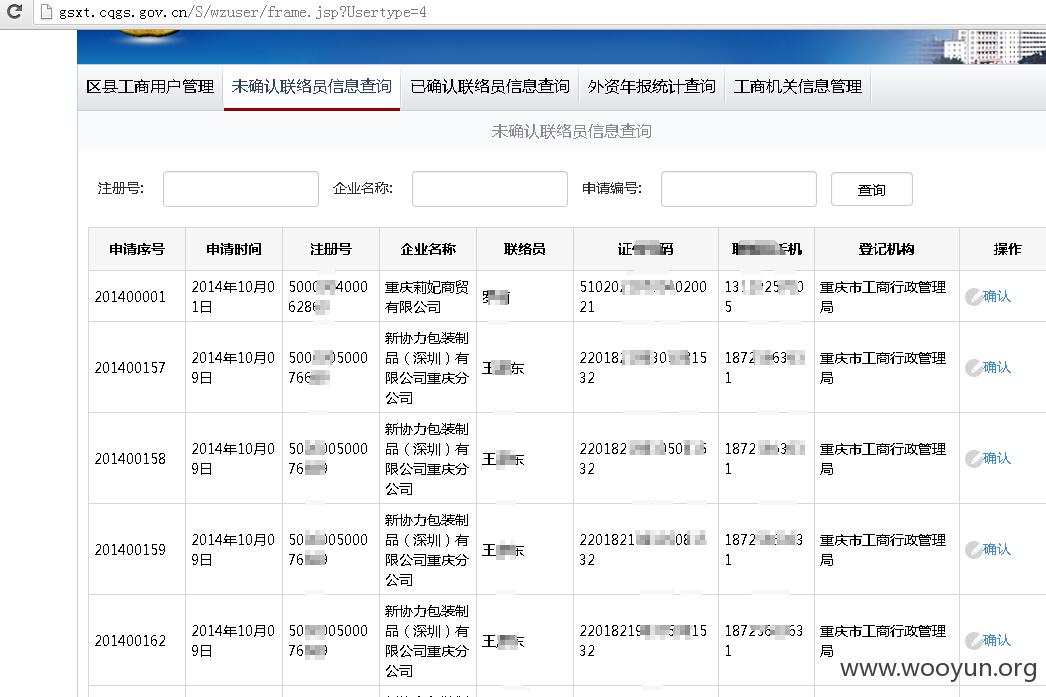This screenshot has width=1046, height=697.
Task: Open 外资年报统计查询 tab
Action: pos(652,87)
